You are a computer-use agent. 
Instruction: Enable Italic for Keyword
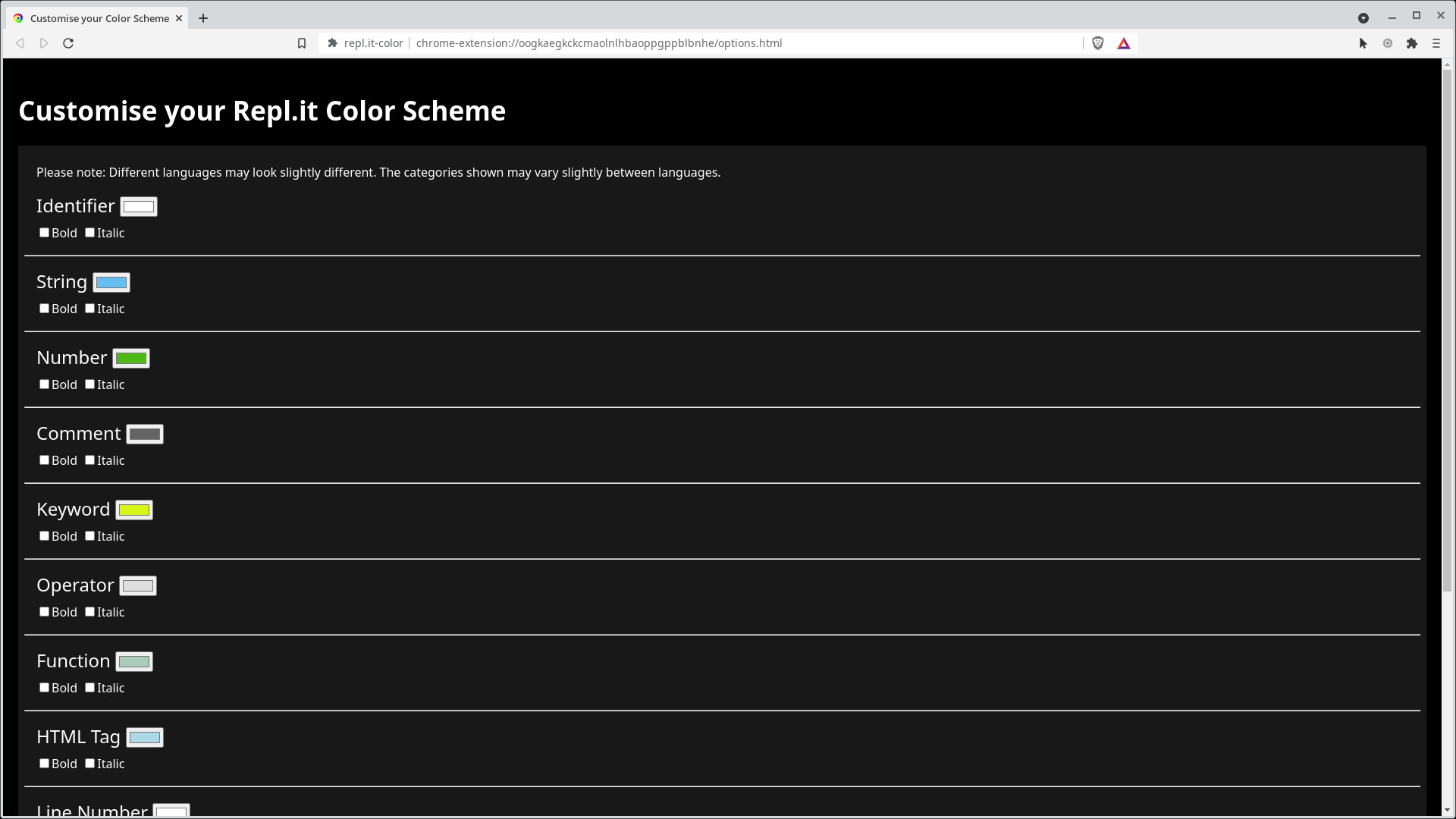(89, 536)
